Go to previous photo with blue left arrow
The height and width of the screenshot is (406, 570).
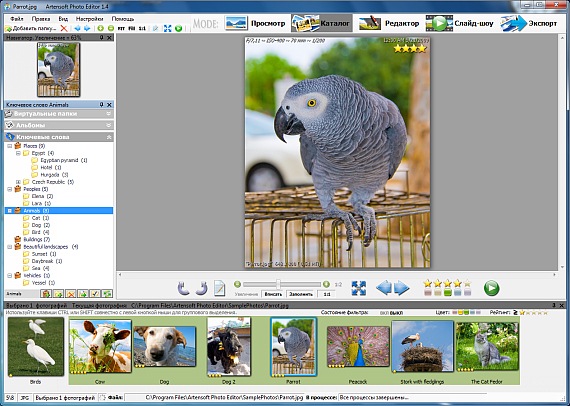[x=384, y=288]
